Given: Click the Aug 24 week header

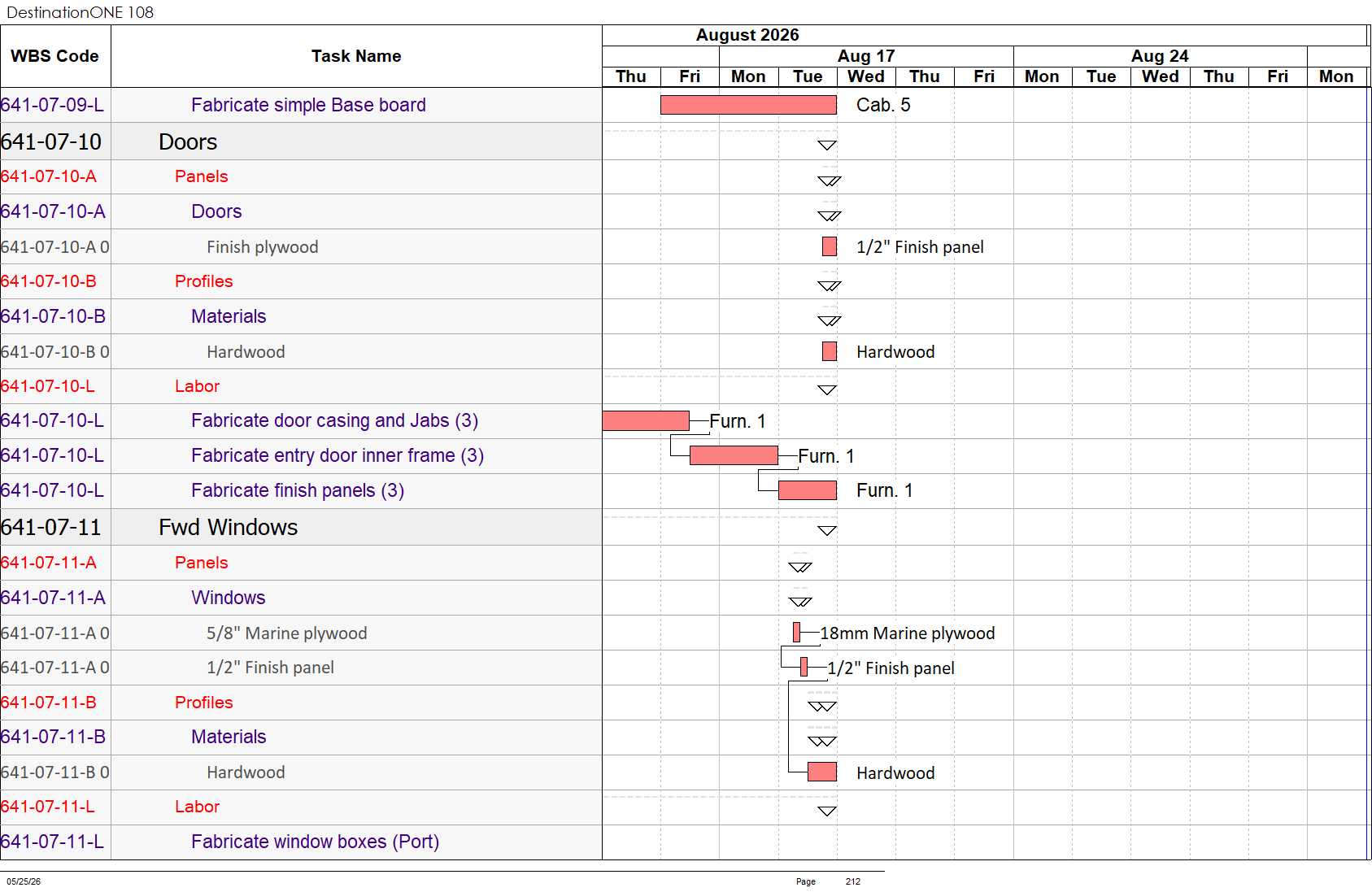Looking at the screenshot, I should pos(1160,56).
